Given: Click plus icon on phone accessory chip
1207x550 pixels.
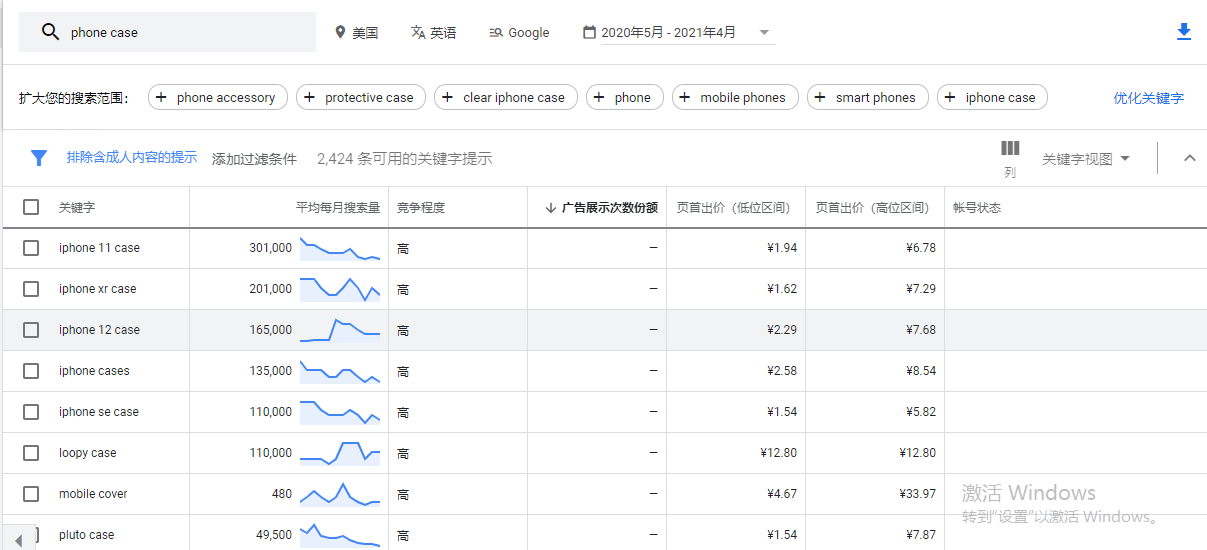Looking at the screenshot, I should 161,97.
